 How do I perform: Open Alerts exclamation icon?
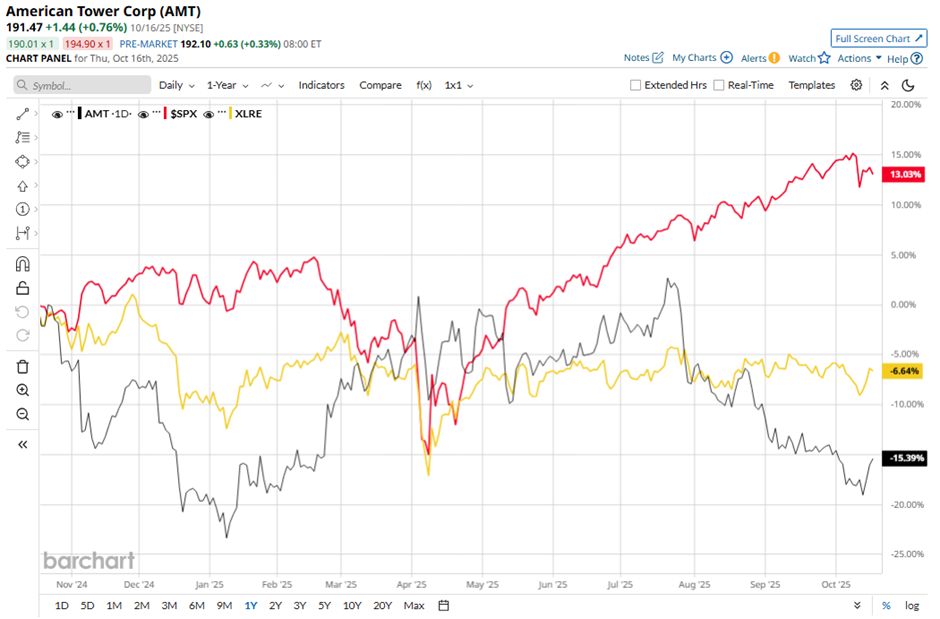point(775,58)
